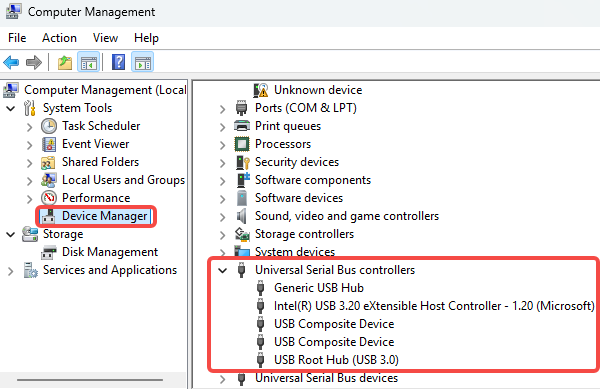
Task: Select Generic USB Hub device
Action: tap(319, 288)
